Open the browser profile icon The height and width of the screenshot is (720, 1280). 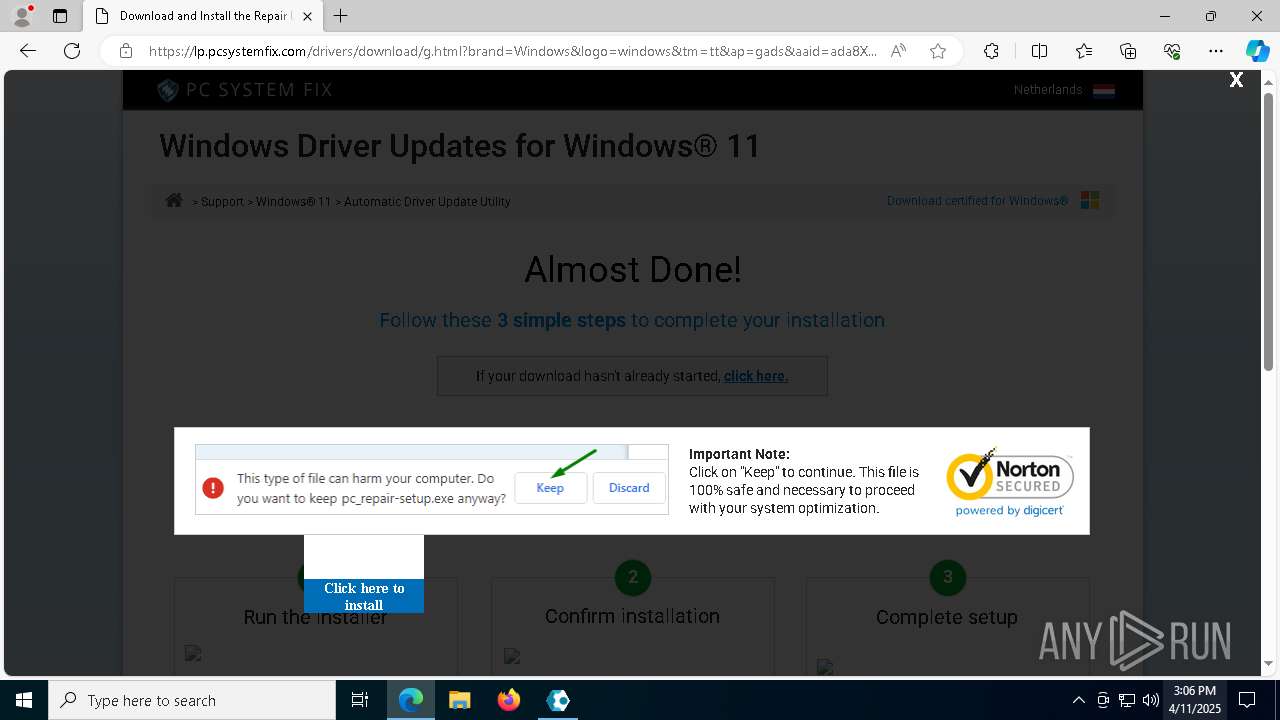(x=22, y=16)
